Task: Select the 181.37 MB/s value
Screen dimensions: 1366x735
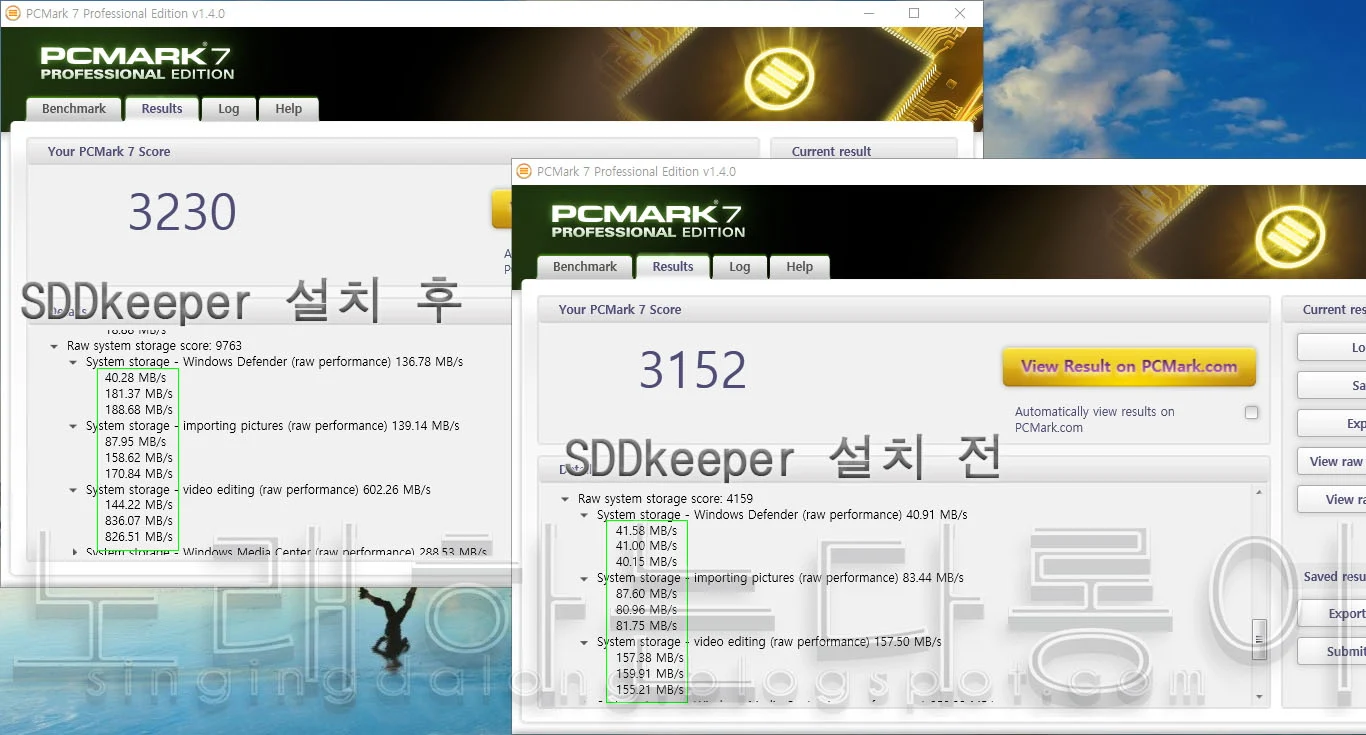Action: [x=139, y=394]
